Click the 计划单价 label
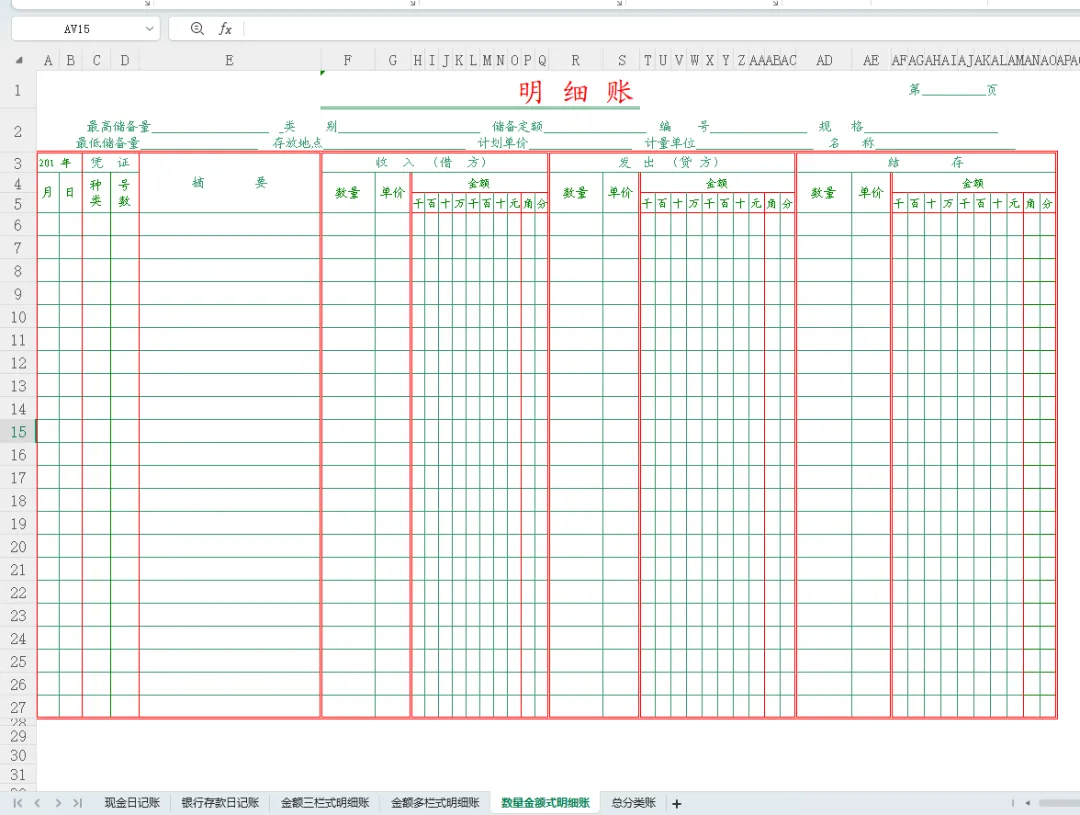 503,143
